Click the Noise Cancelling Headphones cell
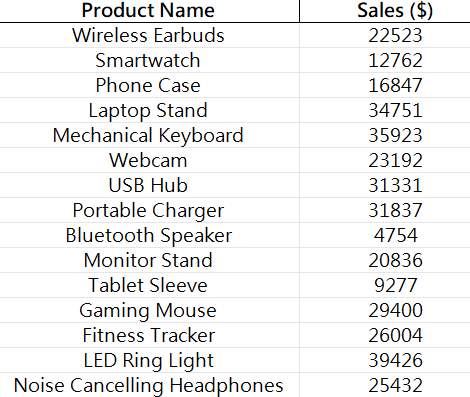The width and height of the screenshot is (470, 397). click(x=149, y=385)
